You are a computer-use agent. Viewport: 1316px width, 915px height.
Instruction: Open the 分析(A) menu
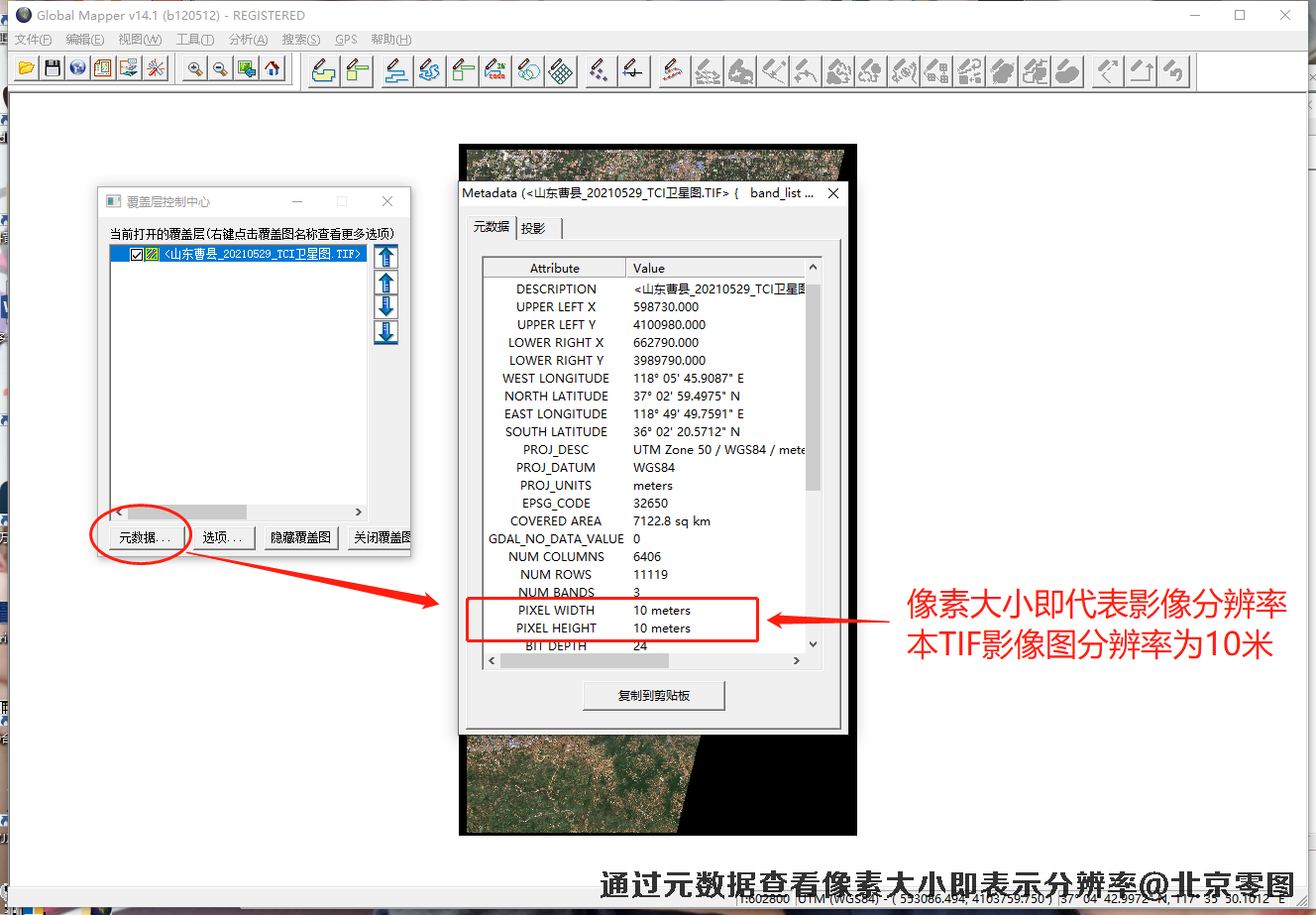pos(248,40)
